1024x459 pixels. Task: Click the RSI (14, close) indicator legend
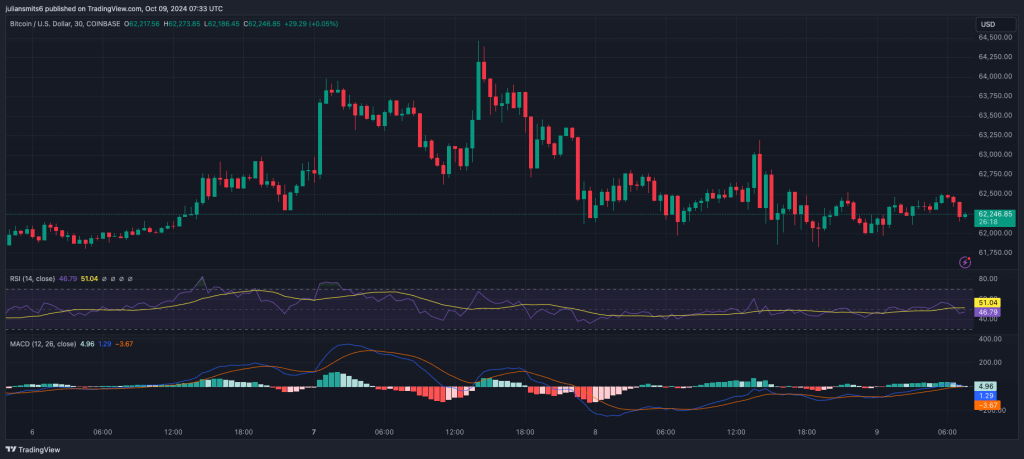pyautogui.click(x=33, y=279)
